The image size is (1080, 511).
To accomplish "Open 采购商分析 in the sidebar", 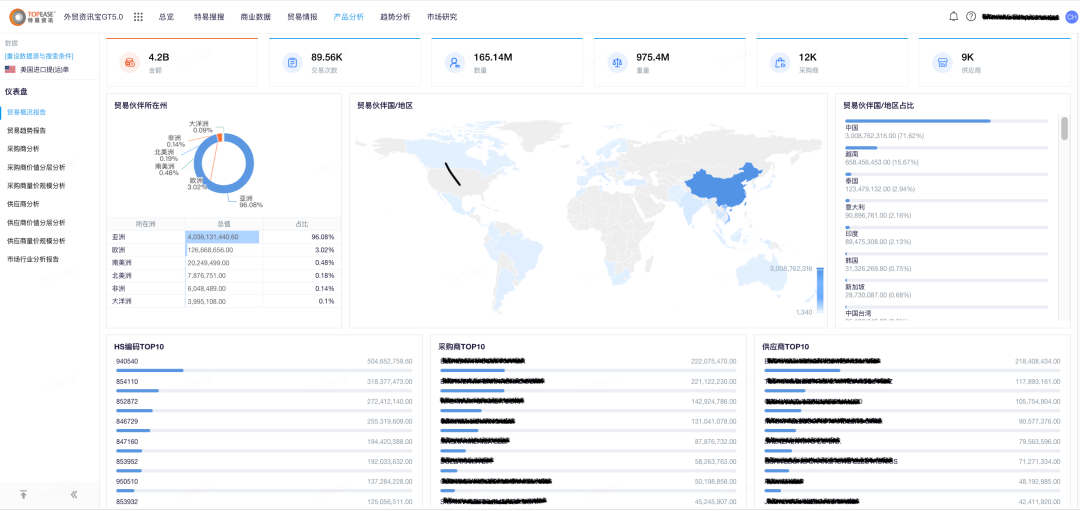I will (x=23, y=149).
